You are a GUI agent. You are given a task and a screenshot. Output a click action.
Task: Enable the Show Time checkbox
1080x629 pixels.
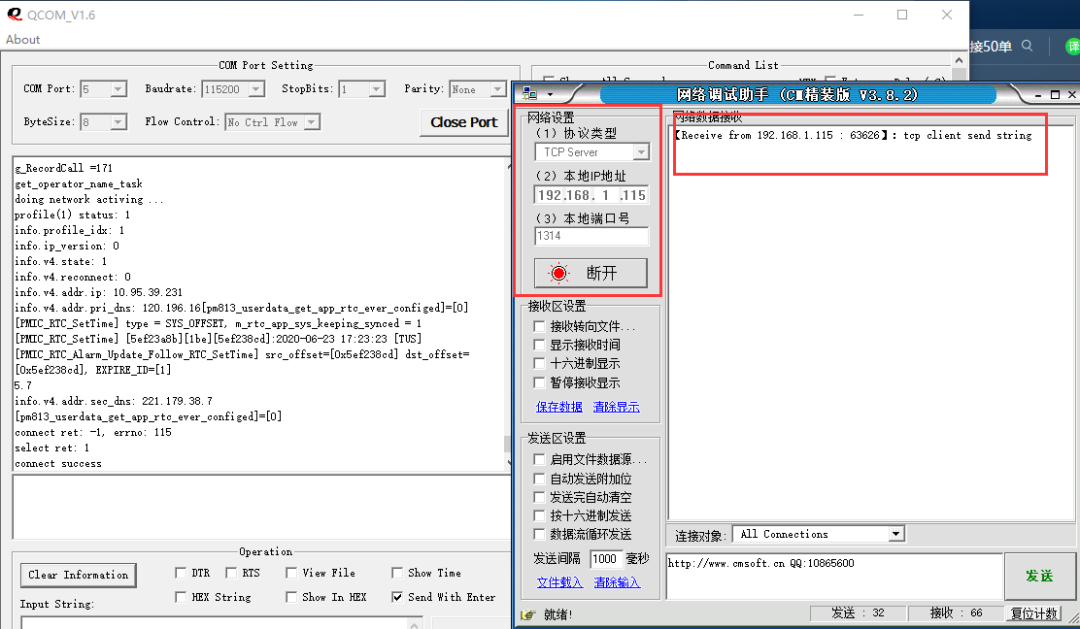point(397,573)
